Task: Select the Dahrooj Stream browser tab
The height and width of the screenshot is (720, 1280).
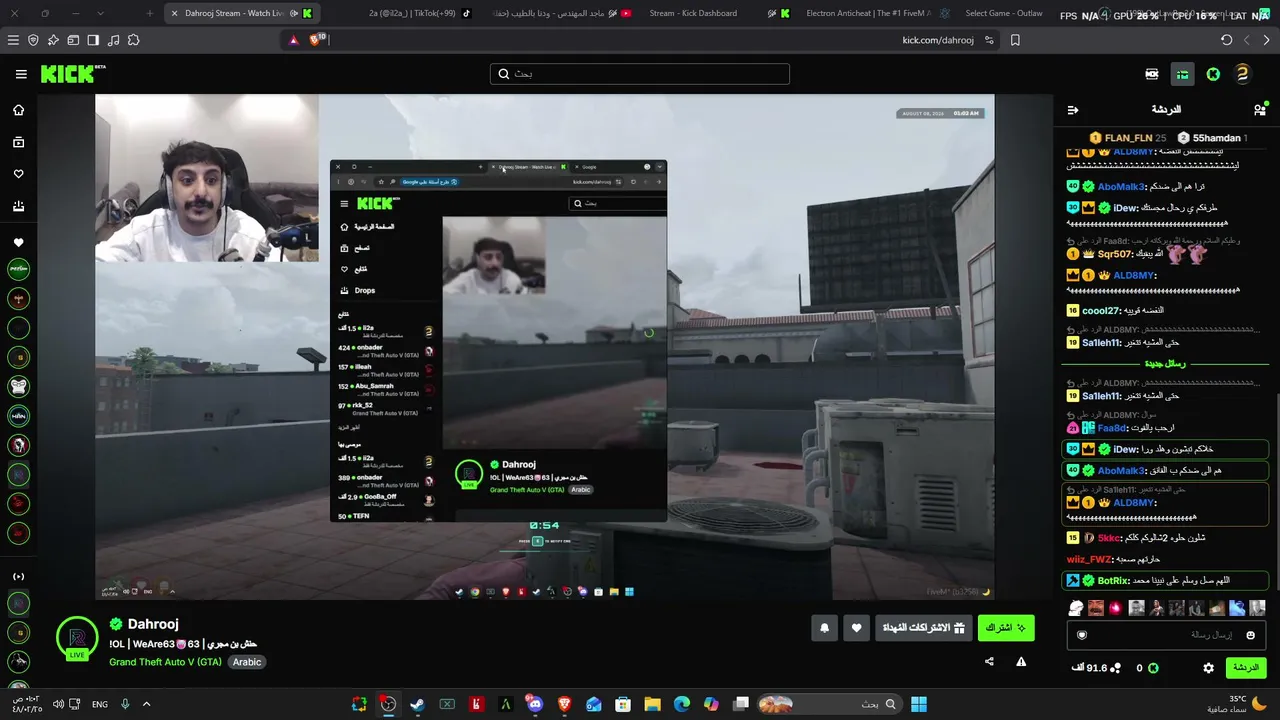Action: [x=242, y=13]
